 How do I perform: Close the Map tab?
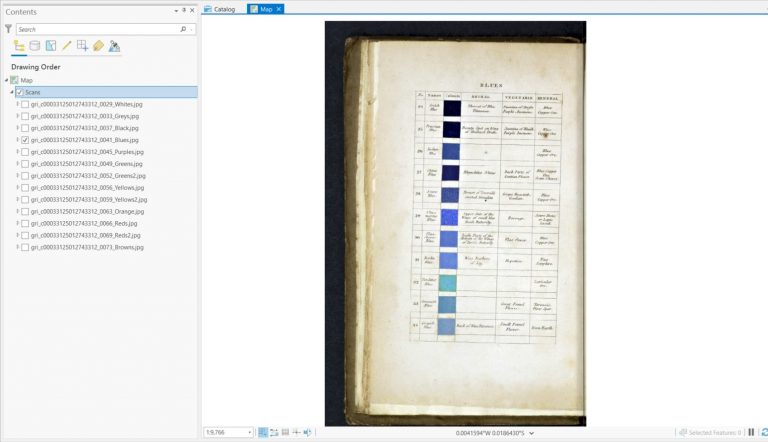click(x=279, y=9)
